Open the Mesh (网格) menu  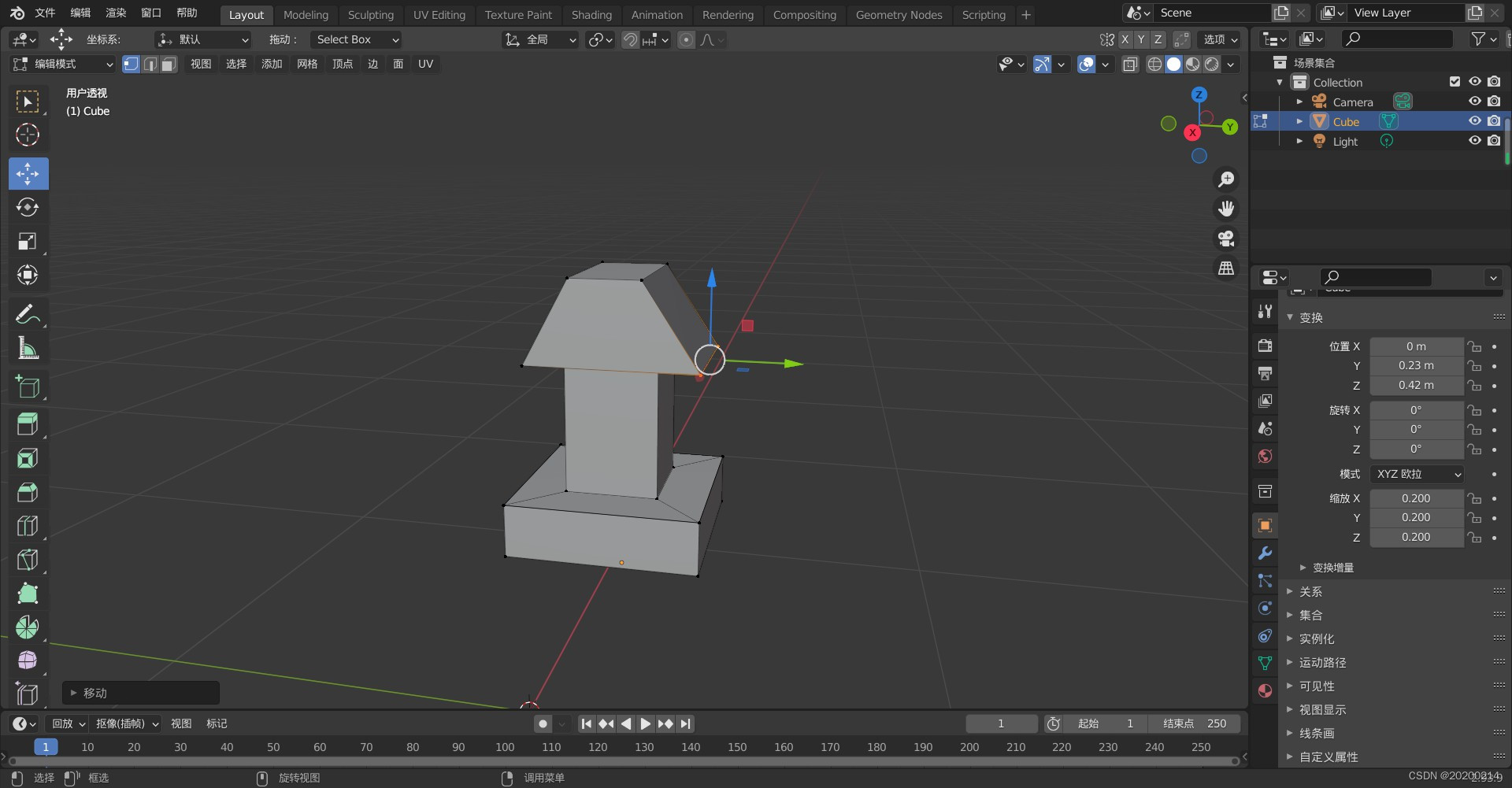(x=307, y=64)
